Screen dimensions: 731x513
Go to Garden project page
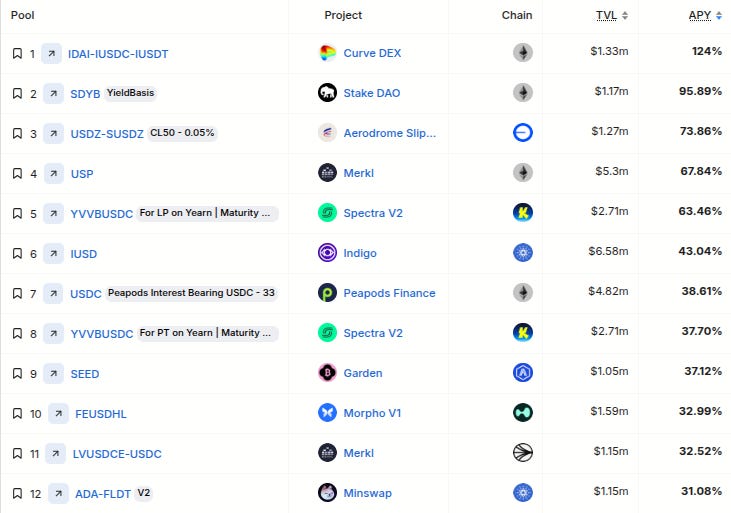[363, 373]
